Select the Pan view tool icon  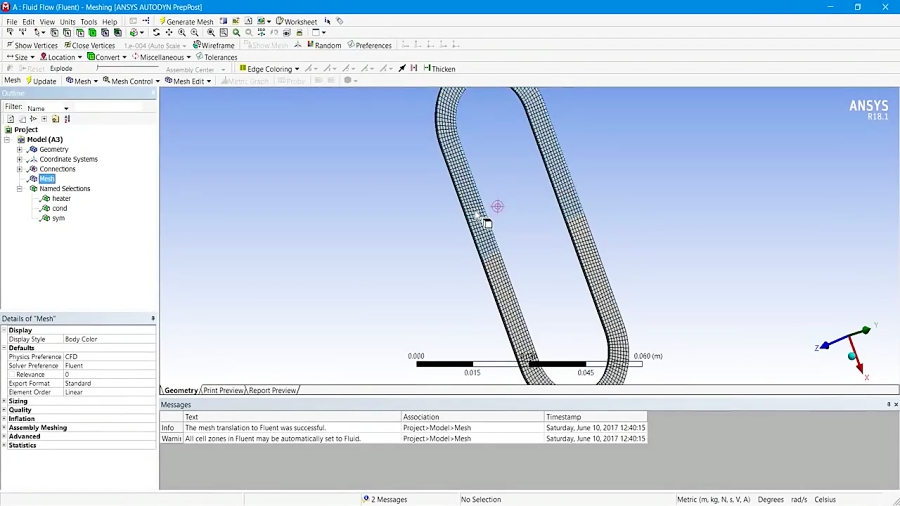point(169,33)
